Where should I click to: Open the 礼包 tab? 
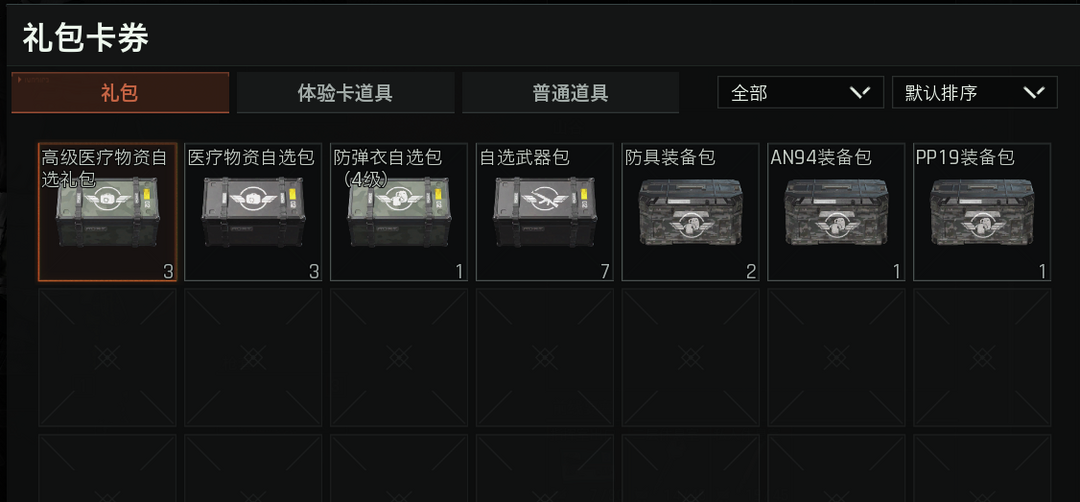pyautogui.click(x=120, y=93)
